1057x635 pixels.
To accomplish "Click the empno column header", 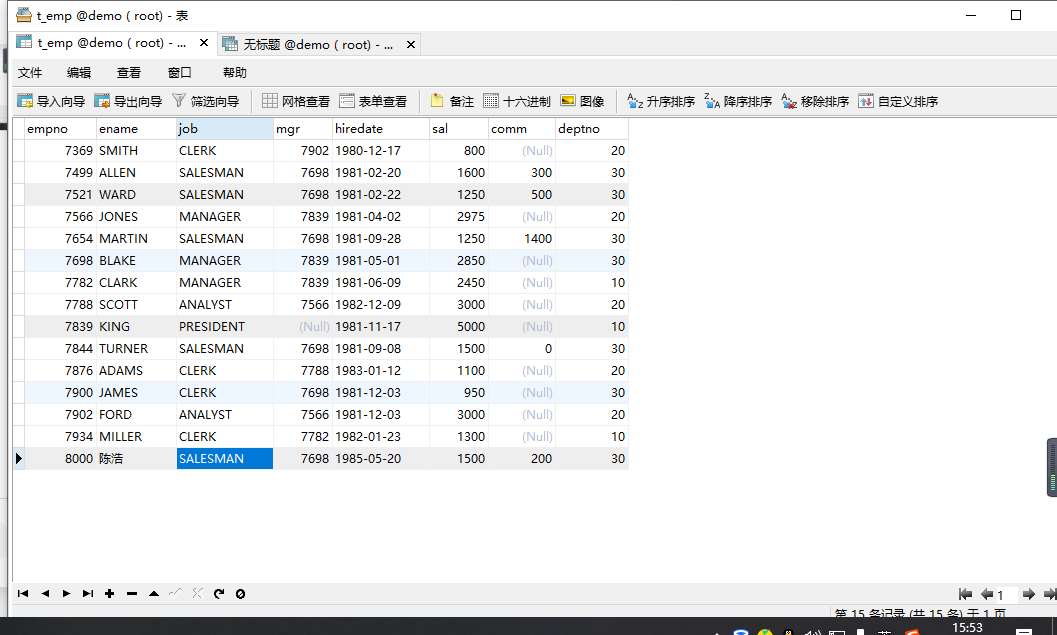I will click(60, 129).
